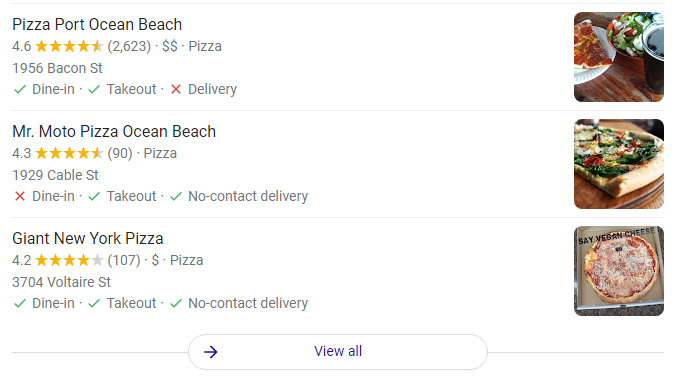Click Mr. Moto's no-contact delivery checkmark
The image size is (675, 378).
[x=176, y=196]
